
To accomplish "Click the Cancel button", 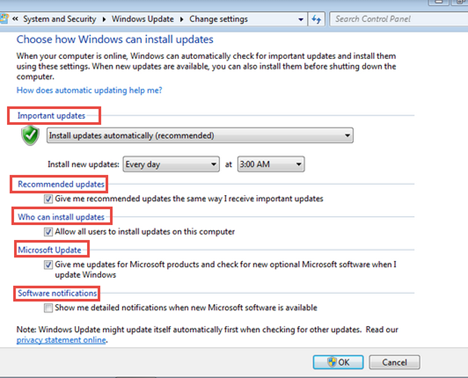I will (394, 362).
